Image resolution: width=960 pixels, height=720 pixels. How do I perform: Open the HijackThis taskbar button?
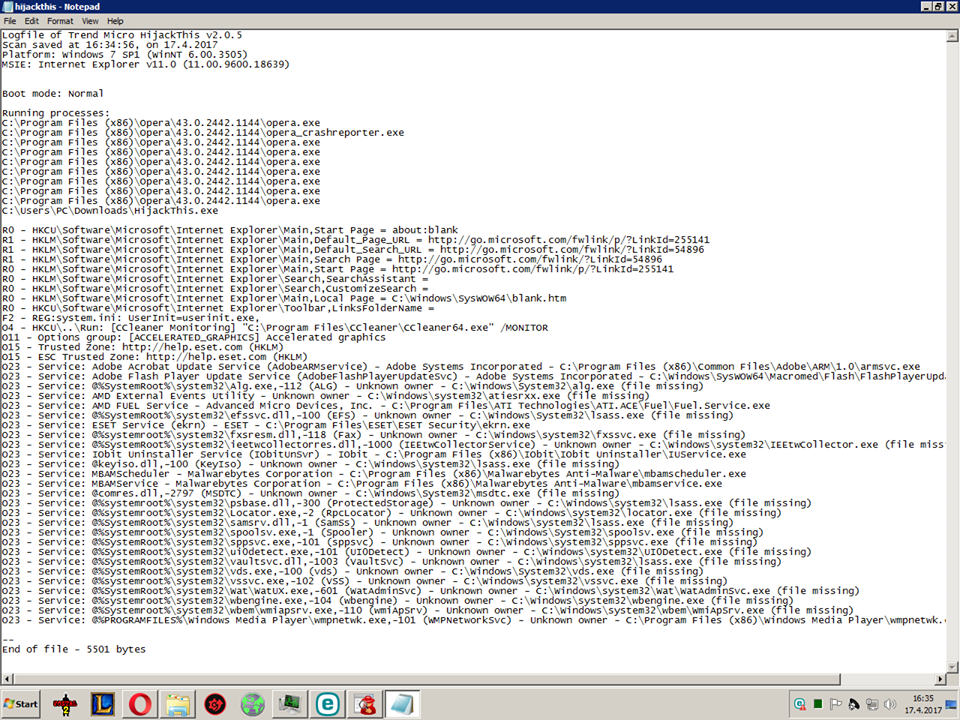click(365, 705)
